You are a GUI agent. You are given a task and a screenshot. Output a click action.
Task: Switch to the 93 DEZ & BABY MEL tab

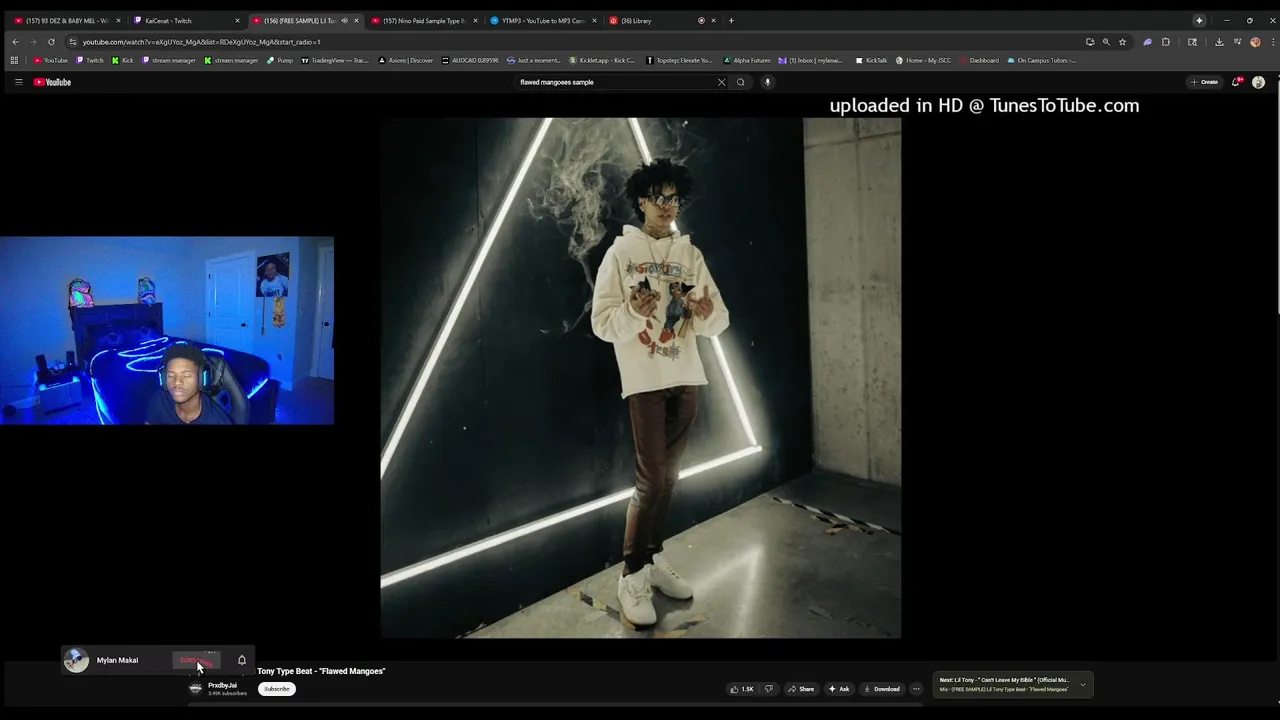[67, 20]
